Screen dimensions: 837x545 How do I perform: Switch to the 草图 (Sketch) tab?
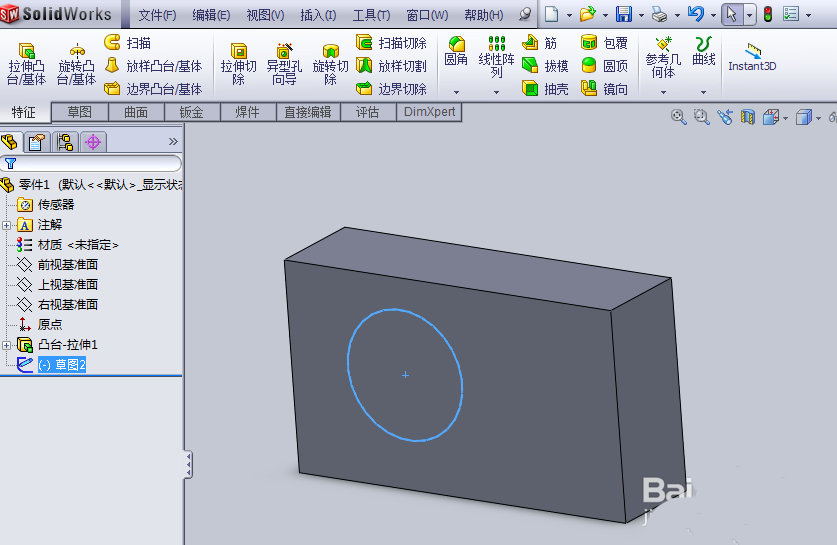[80, 112]
